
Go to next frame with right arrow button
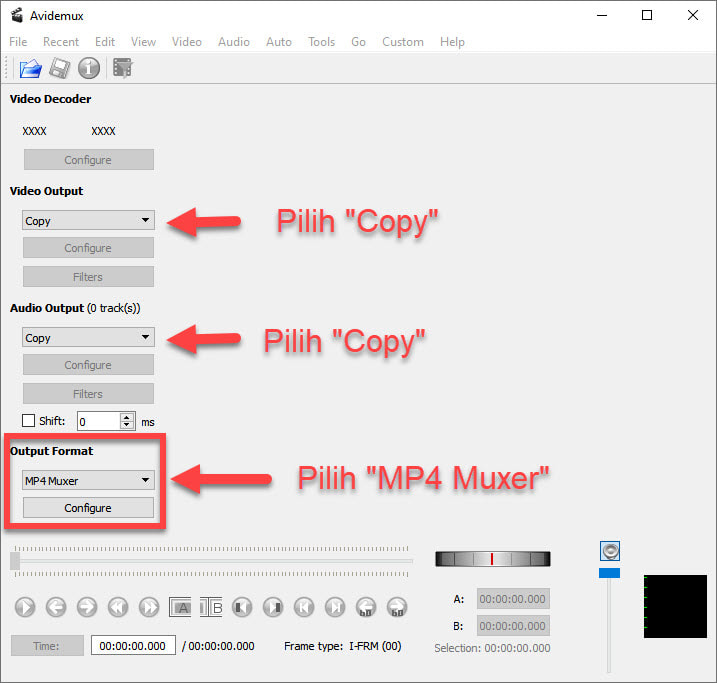tap(87, 607)
